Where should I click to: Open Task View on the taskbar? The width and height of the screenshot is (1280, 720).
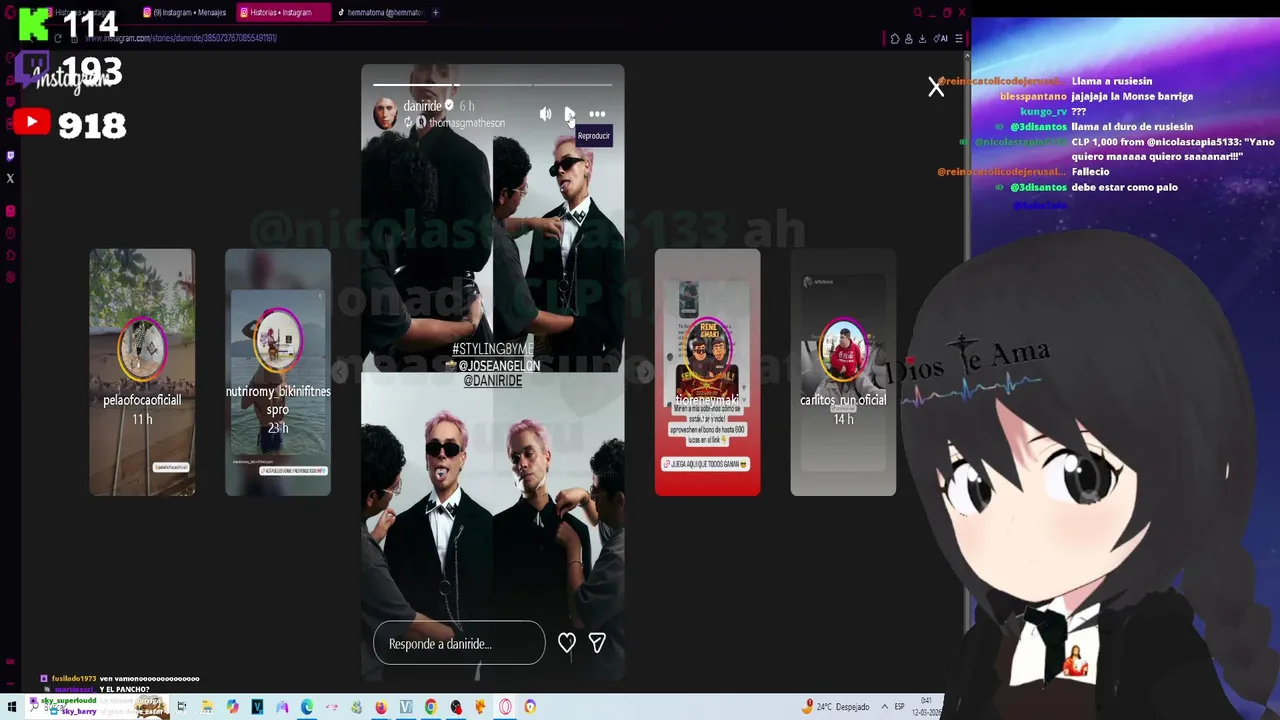[x=182, y=707]
